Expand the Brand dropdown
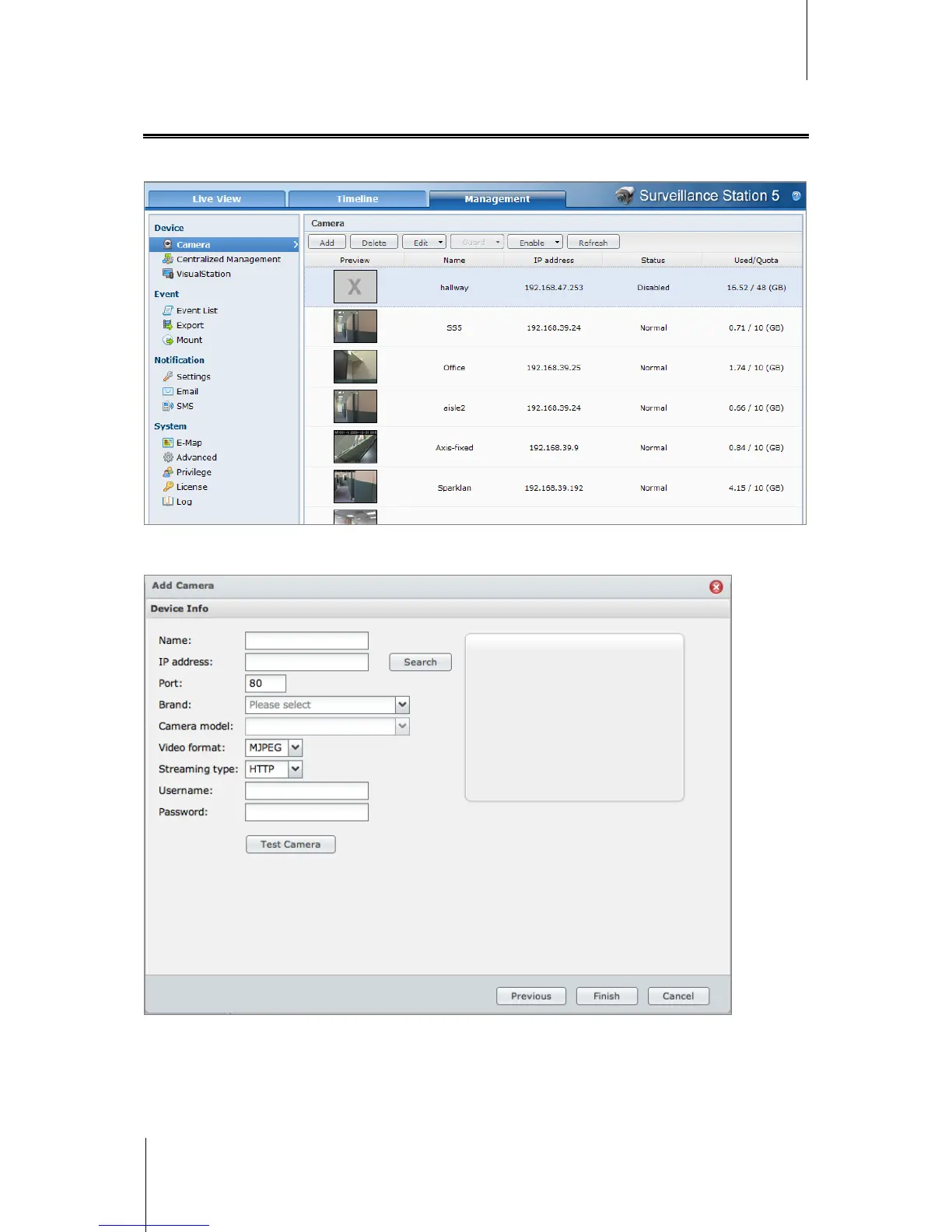This screenshot has width=952, height=1232. [x=402, y=705]
